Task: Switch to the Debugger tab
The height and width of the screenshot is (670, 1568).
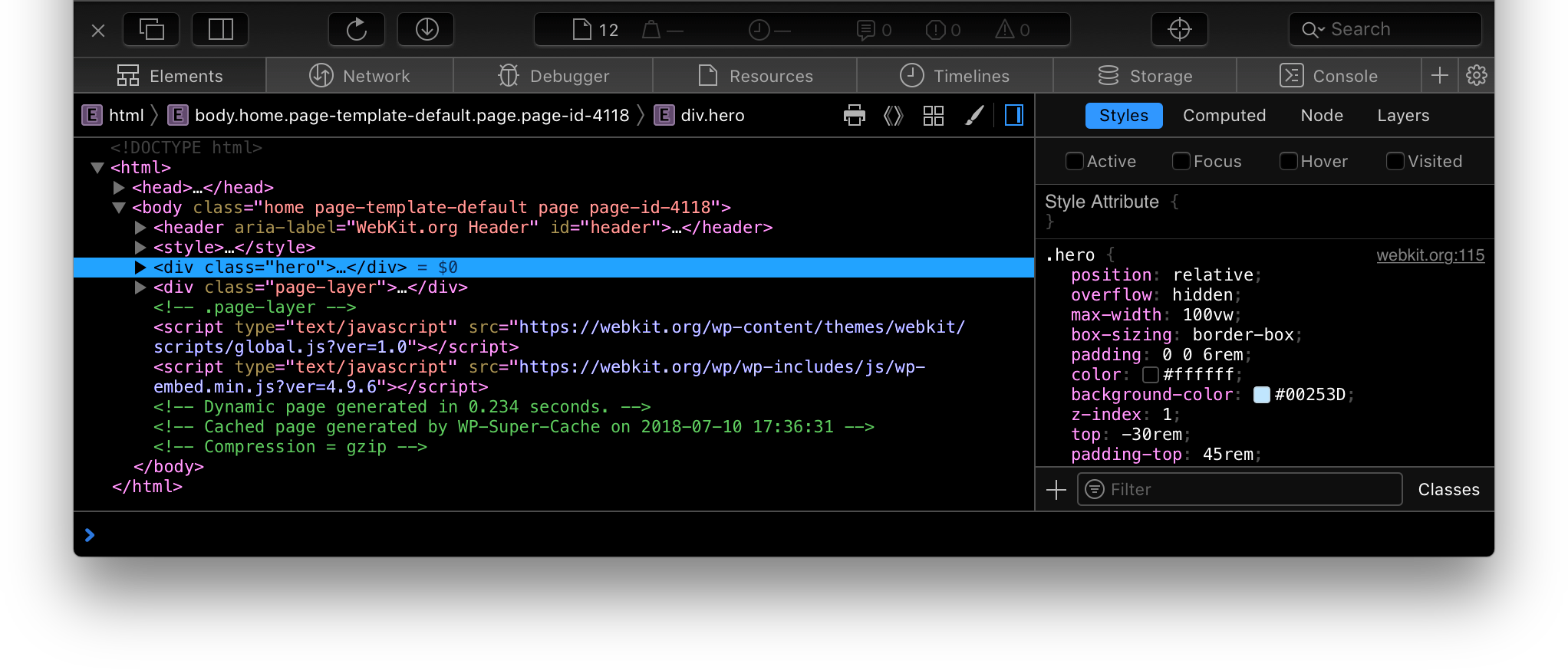Action: click(553, 76)
